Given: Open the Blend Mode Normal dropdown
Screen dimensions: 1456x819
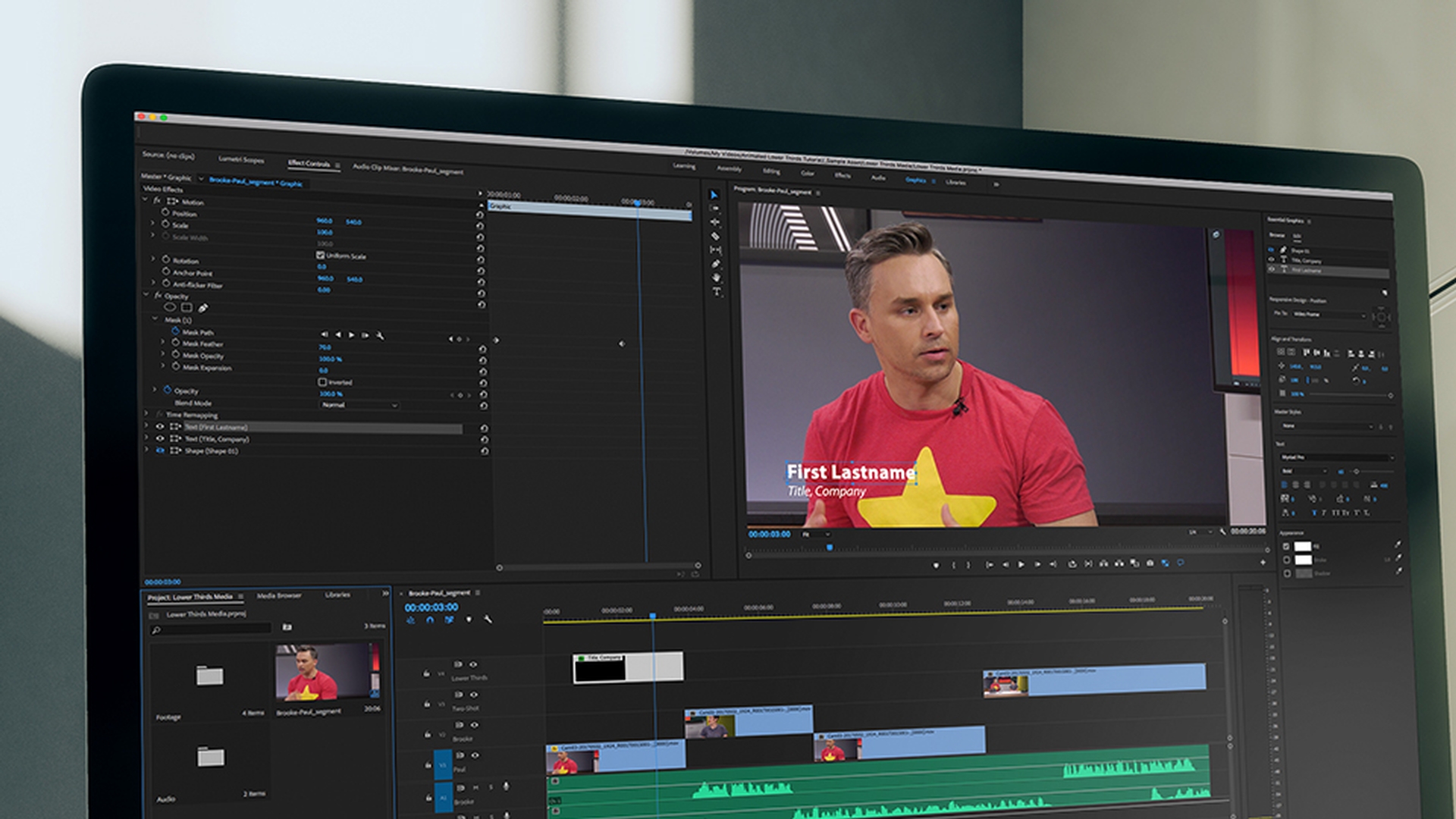Looking at the screenshot, I should [x=359, y=405].
